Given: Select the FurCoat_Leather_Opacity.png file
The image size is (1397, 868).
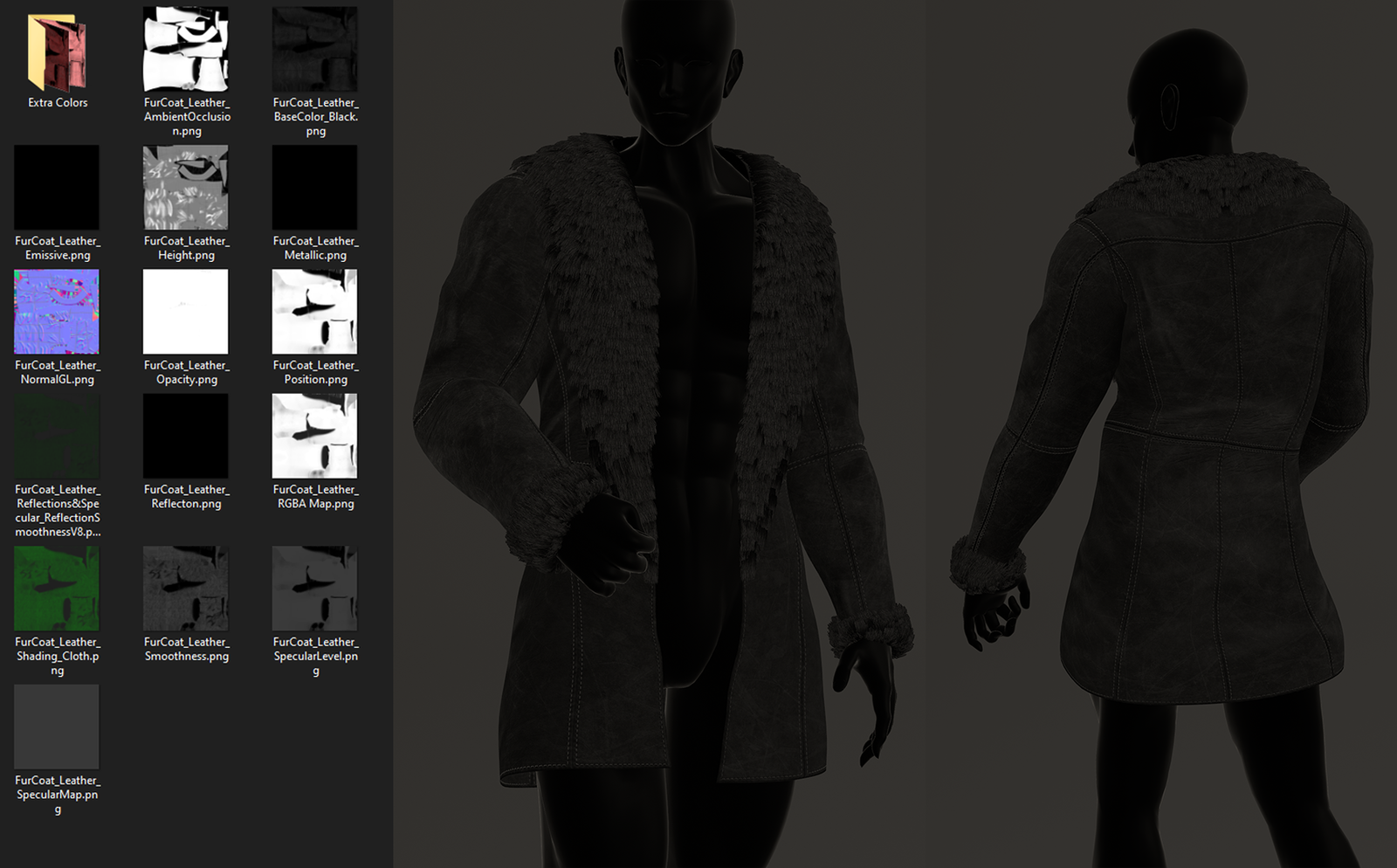Looking at the screenshot, I should (x=185, y=312).
